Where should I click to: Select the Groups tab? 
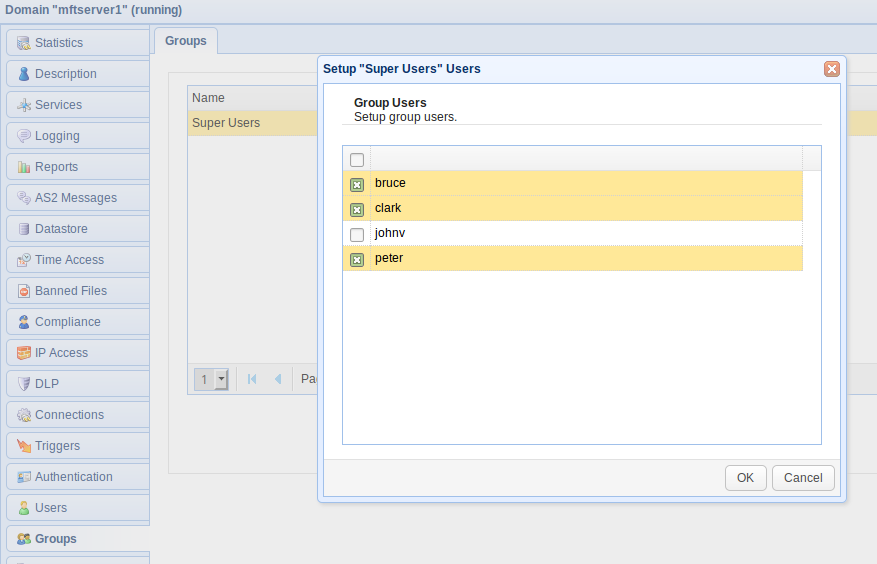pyautogui.click(x=186, y=41)
